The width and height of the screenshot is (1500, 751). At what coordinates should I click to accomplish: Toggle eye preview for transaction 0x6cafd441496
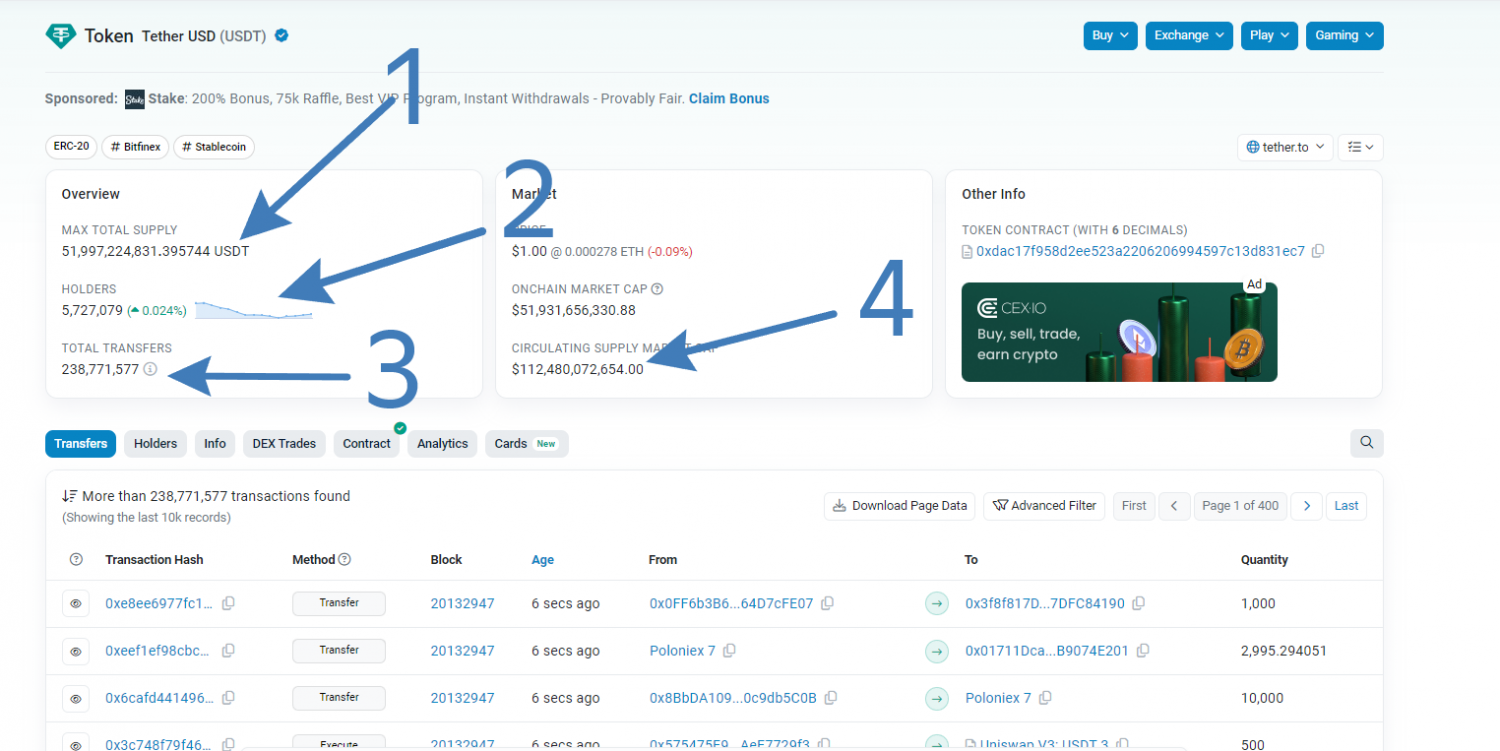pos(75,698)
